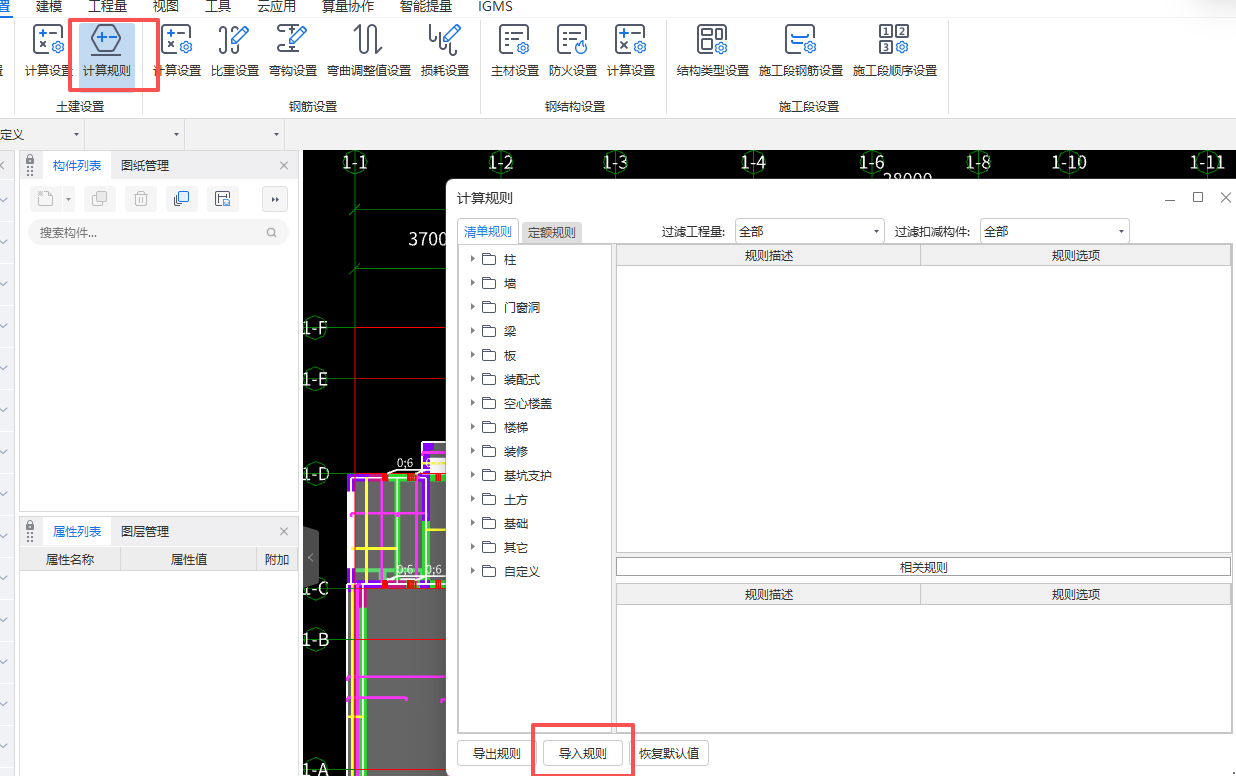
Task: Click the 恢复默认值 button
Action: [x=670, y=753]
